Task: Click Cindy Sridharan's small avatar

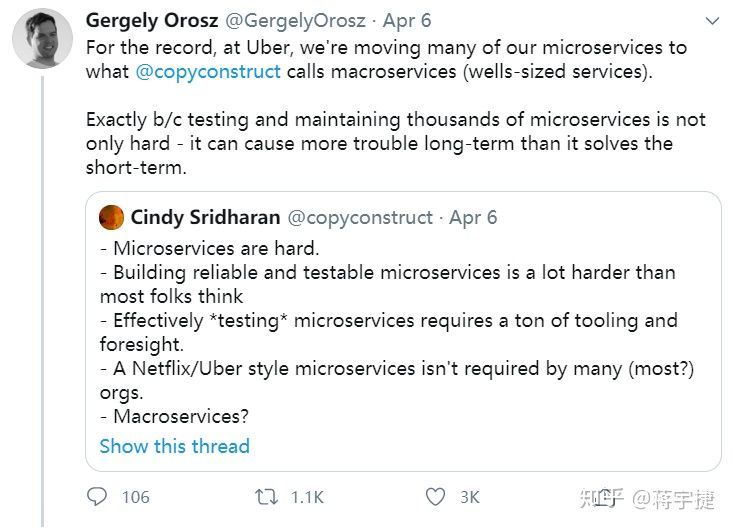Action: click(112, 217)
